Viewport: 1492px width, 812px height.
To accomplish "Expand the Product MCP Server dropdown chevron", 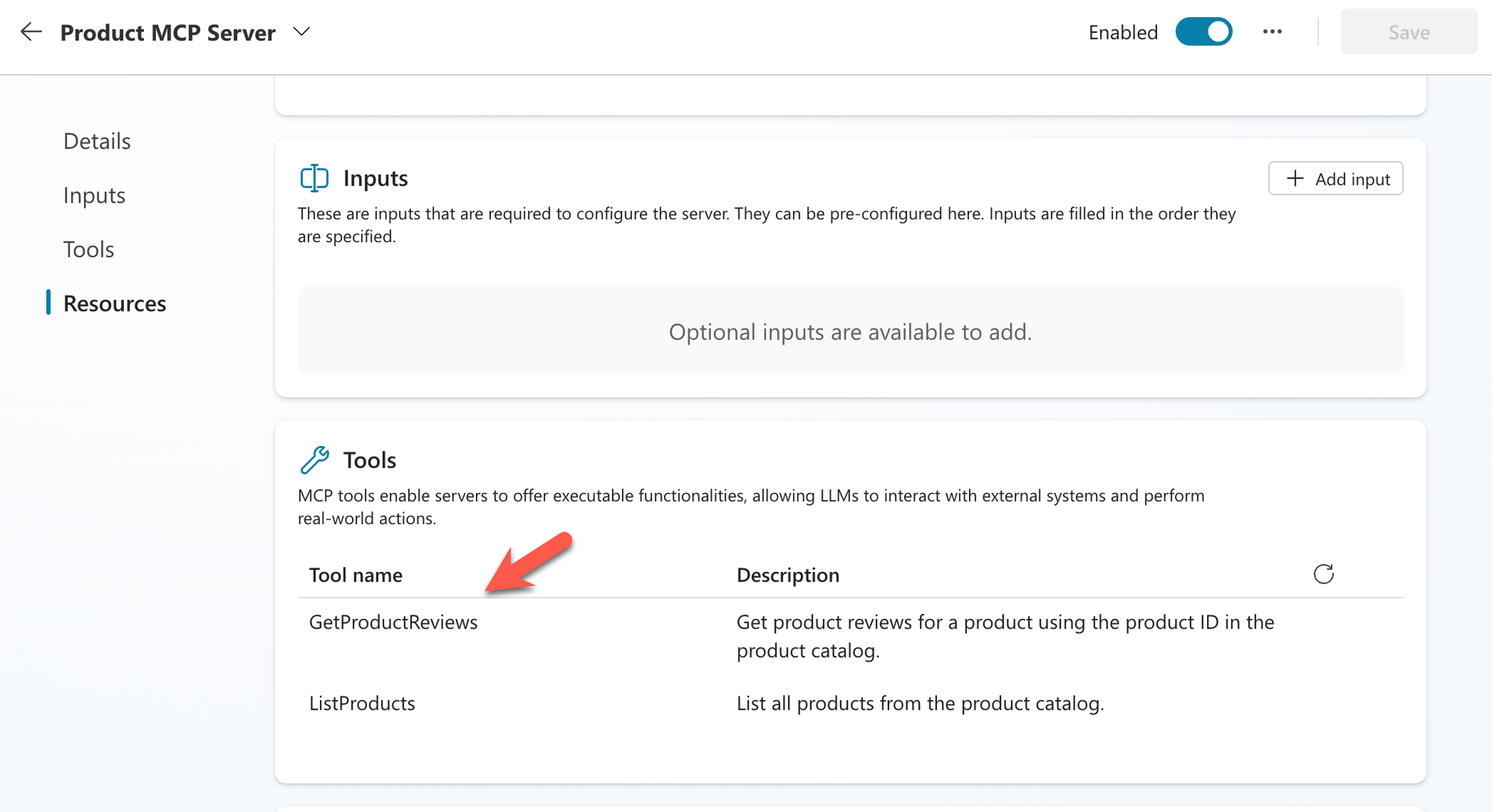I will (301, 32).
